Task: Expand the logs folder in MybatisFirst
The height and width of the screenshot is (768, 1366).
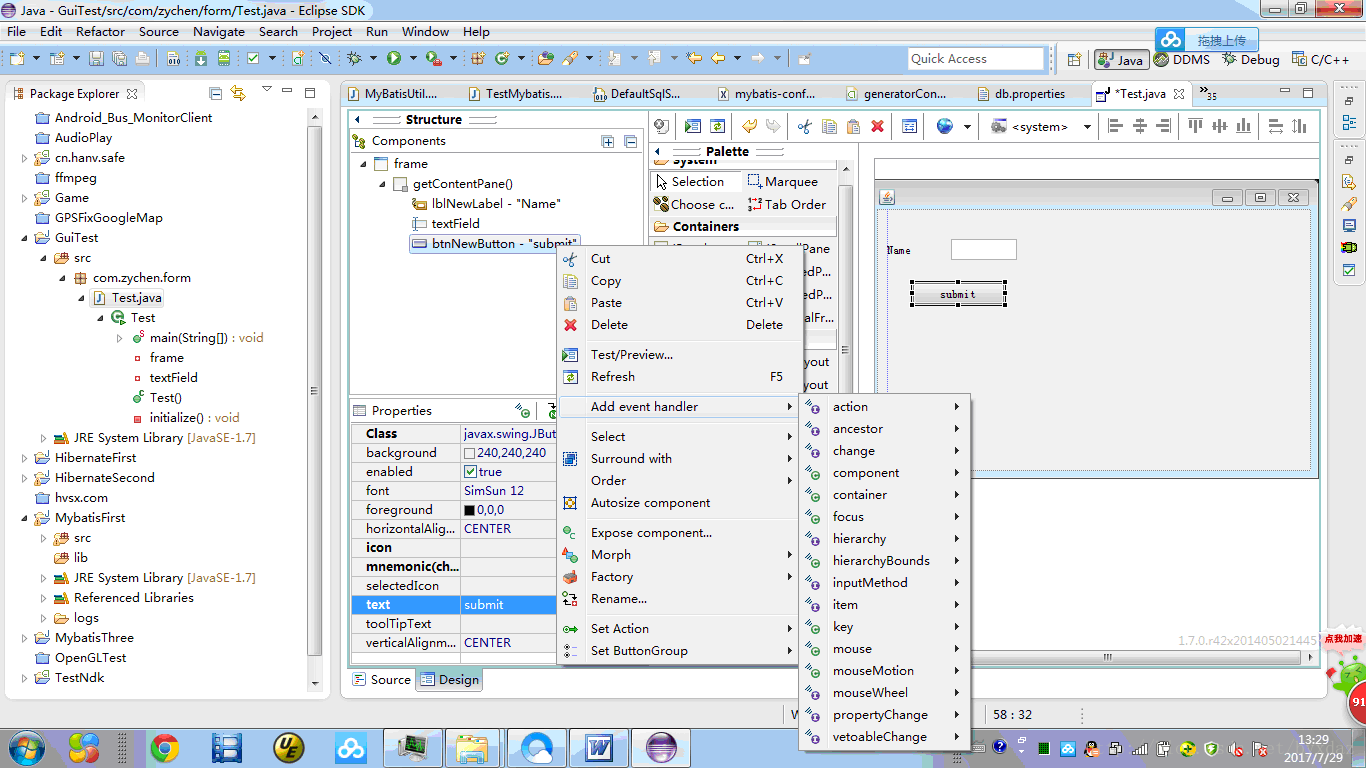Action: click(x=43, y=618)
